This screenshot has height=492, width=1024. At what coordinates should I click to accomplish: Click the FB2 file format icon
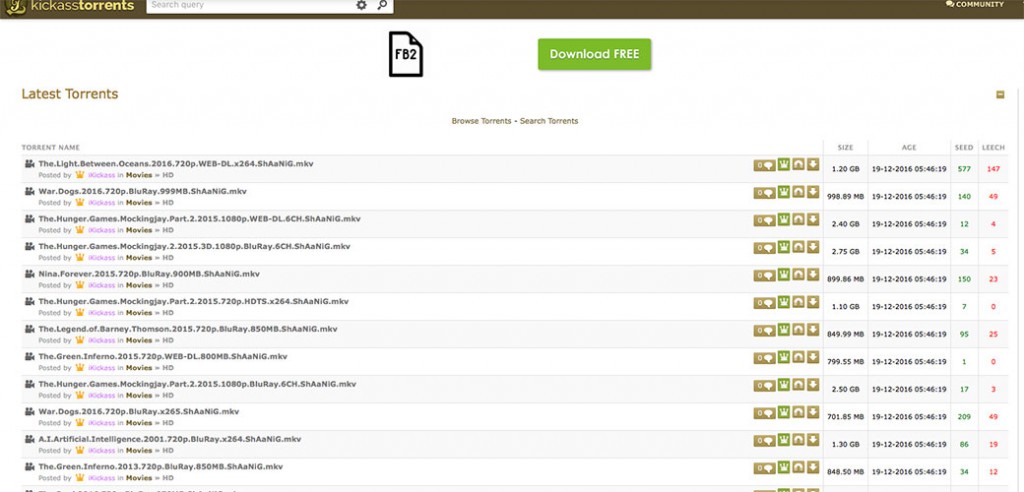406,54
